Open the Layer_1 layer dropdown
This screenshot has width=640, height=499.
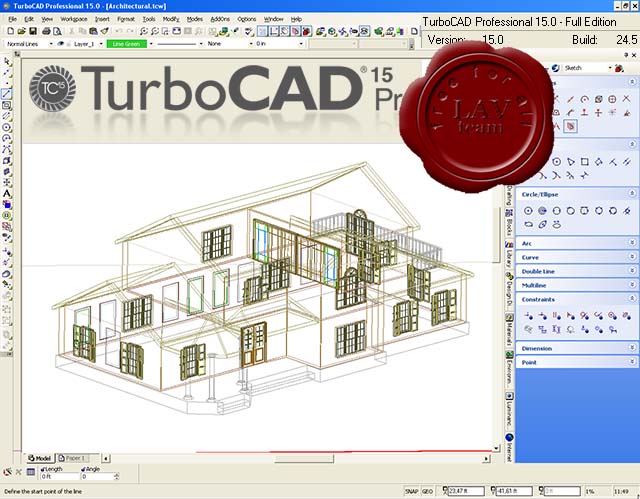coord(101,44)
